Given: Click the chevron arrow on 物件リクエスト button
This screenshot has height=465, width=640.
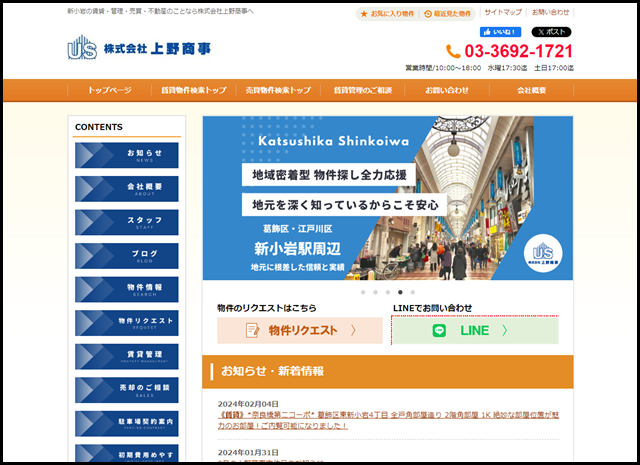Looking at the screenshot, I should 353,330.
